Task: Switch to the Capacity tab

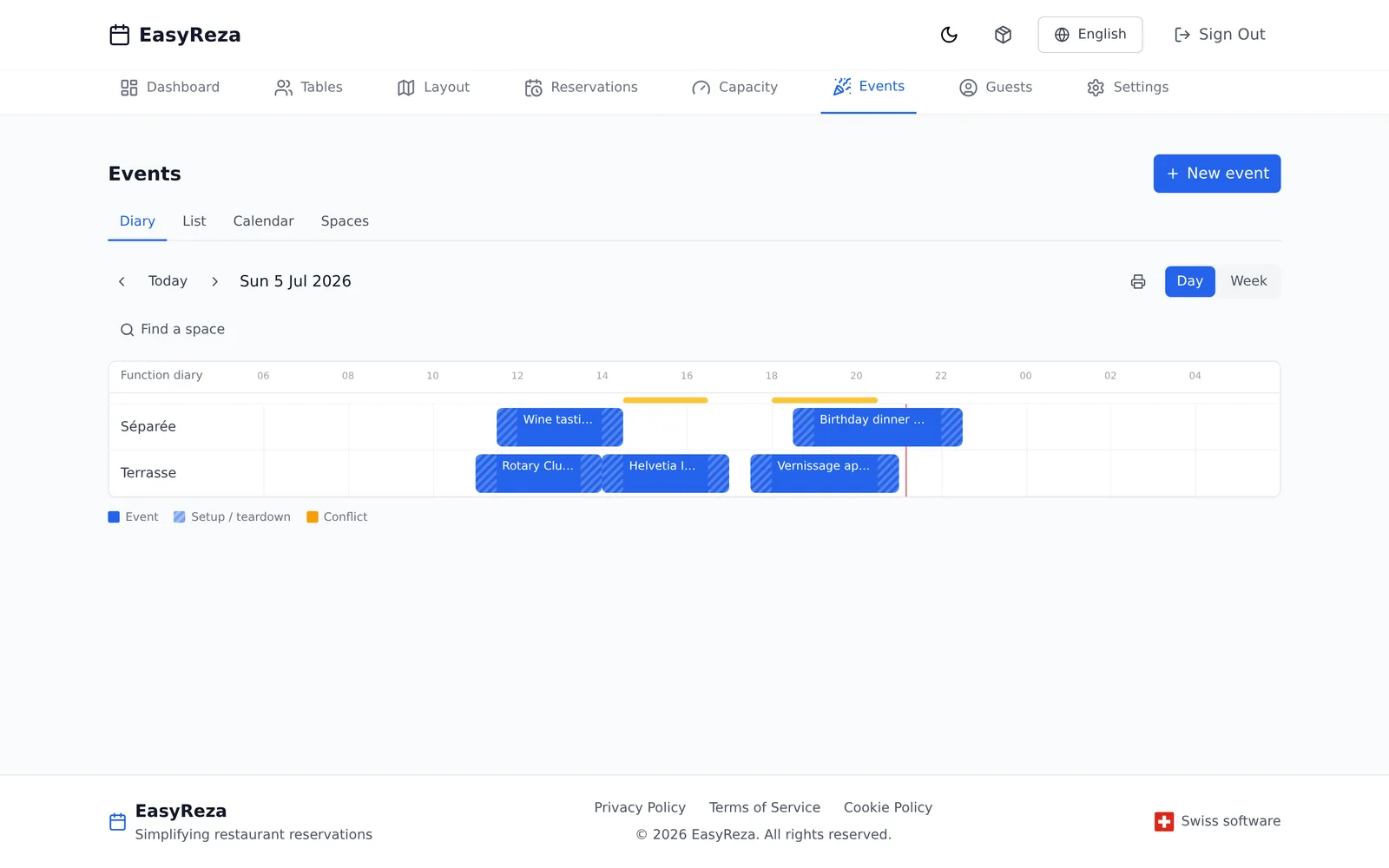Action: click(734, 87)
